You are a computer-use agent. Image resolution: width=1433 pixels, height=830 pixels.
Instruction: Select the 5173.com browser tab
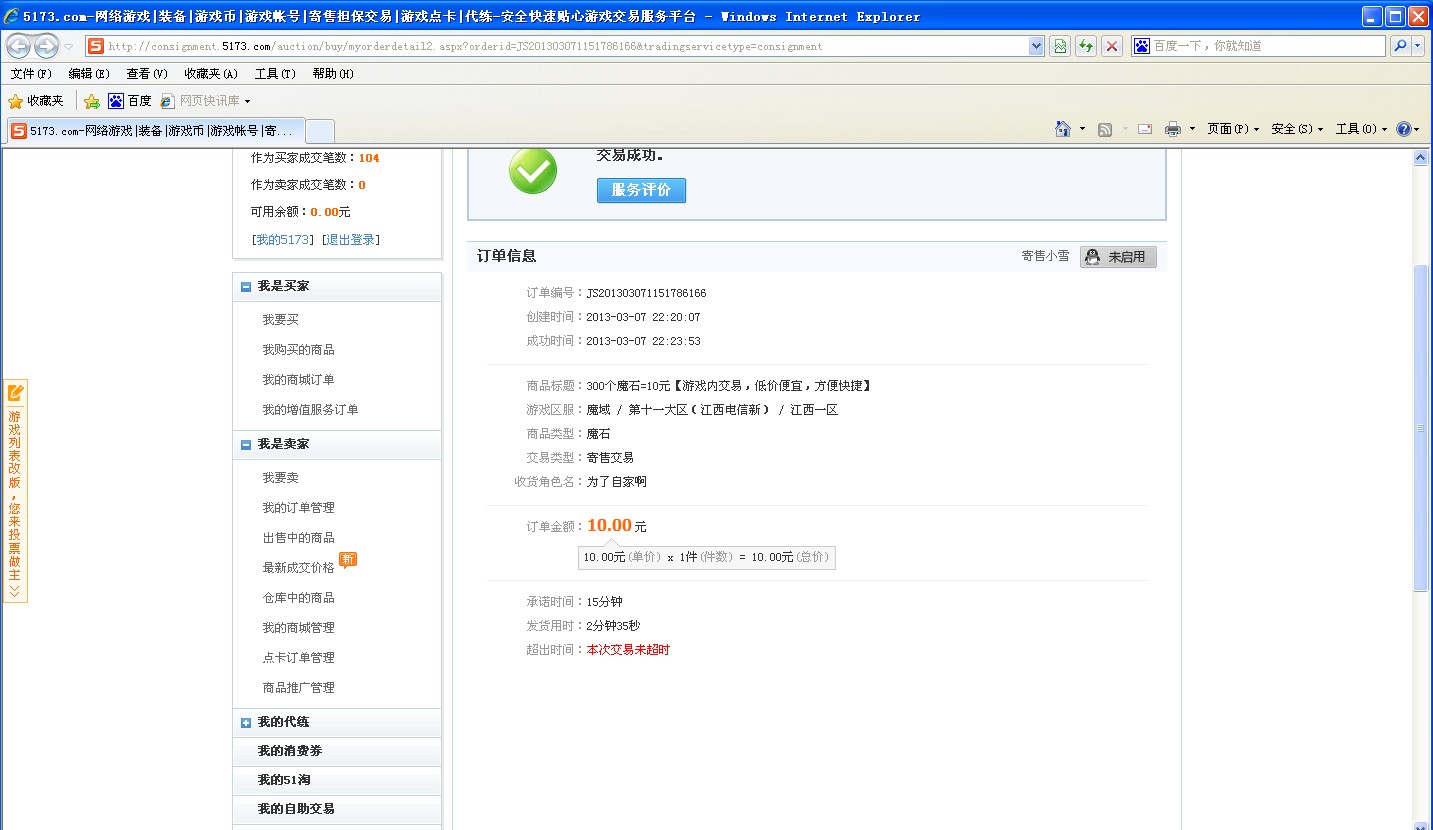click(x=154, y=131)
